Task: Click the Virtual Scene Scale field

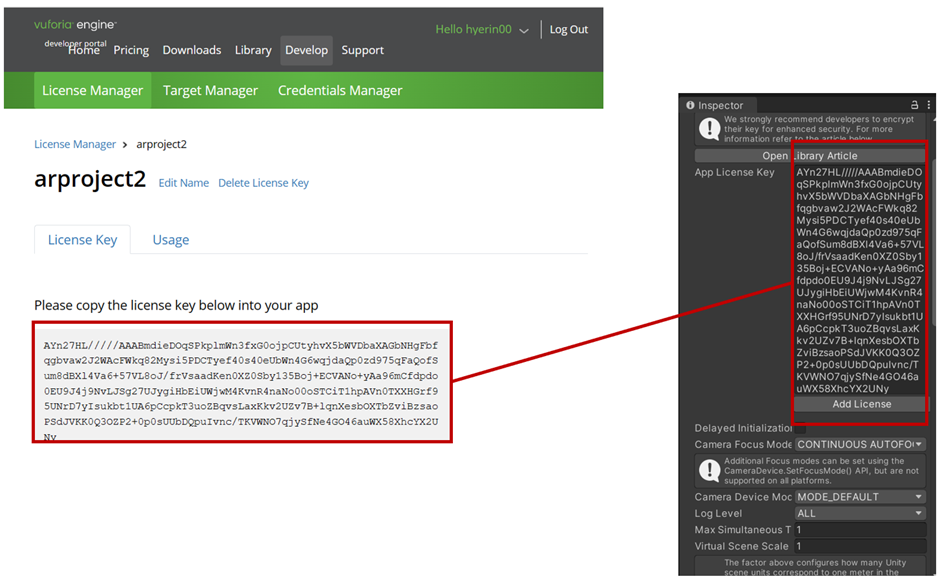Action: (860, 546)
